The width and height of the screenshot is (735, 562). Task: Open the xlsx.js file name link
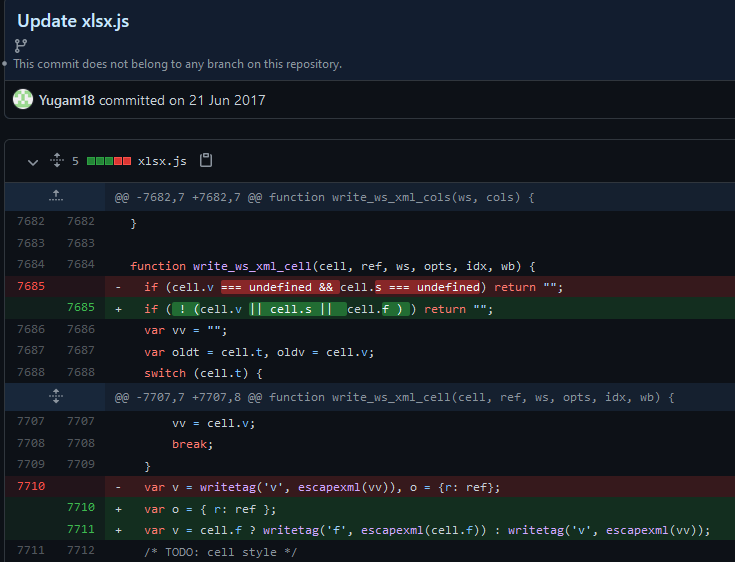click(162, 161)
